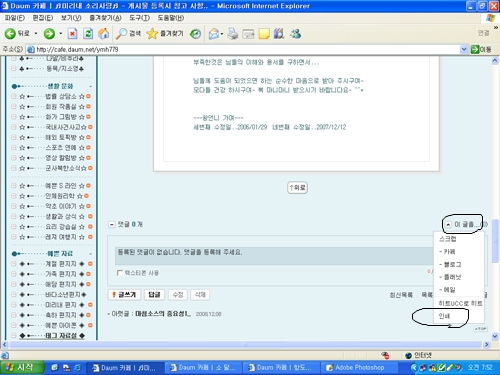
Task: Go to the Home page icon
Action: click(x=104, y=33)
